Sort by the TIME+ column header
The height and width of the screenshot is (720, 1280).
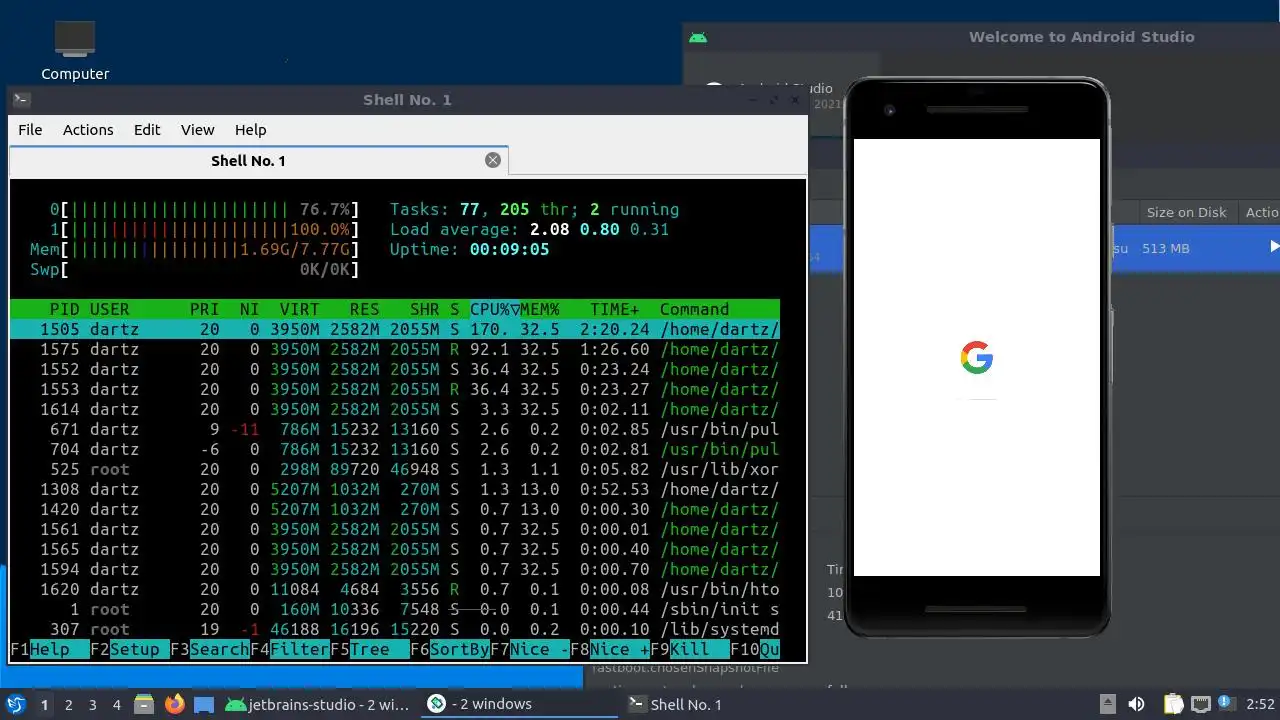pyautogui.click(x=615, y=309)
